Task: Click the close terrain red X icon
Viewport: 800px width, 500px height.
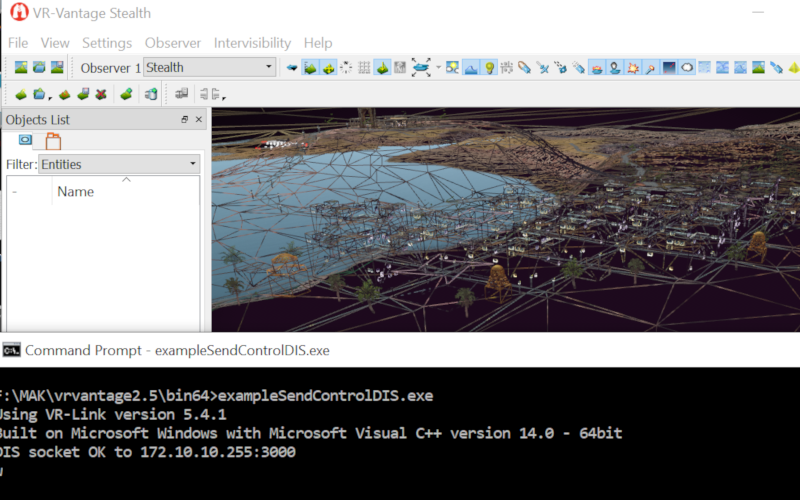Action: pos(101,94)
